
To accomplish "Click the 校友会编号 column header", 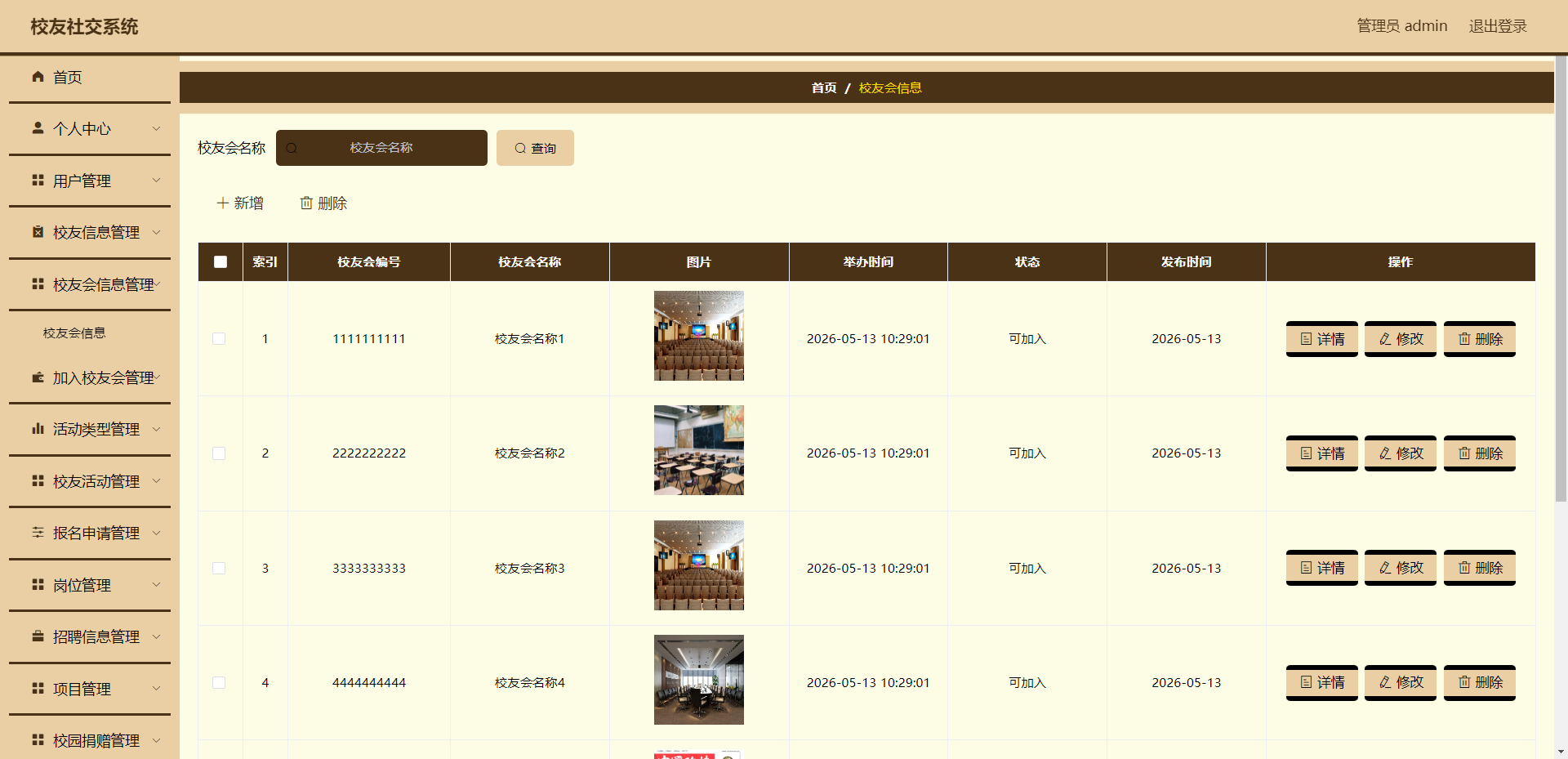I will tap(369, 262).
